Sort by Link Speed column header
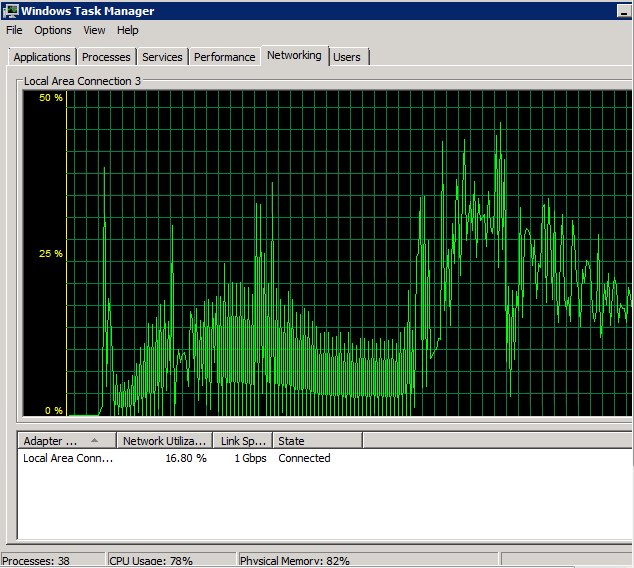Screen dimensions: 634x568 (243, 441)
